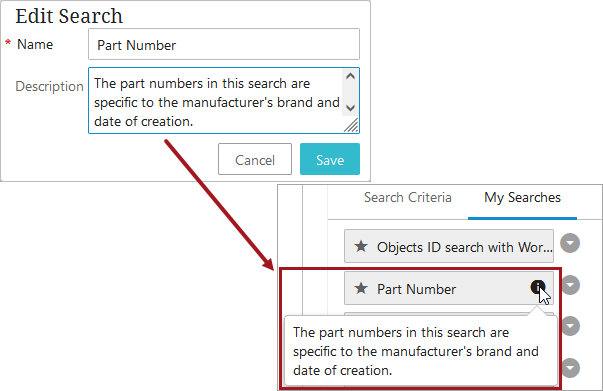Image resolution: width=603 pixels, height=391 pixels.
Task: Open the dropdown arrow beside Objects ID search
Action: [x=570, y=243]
